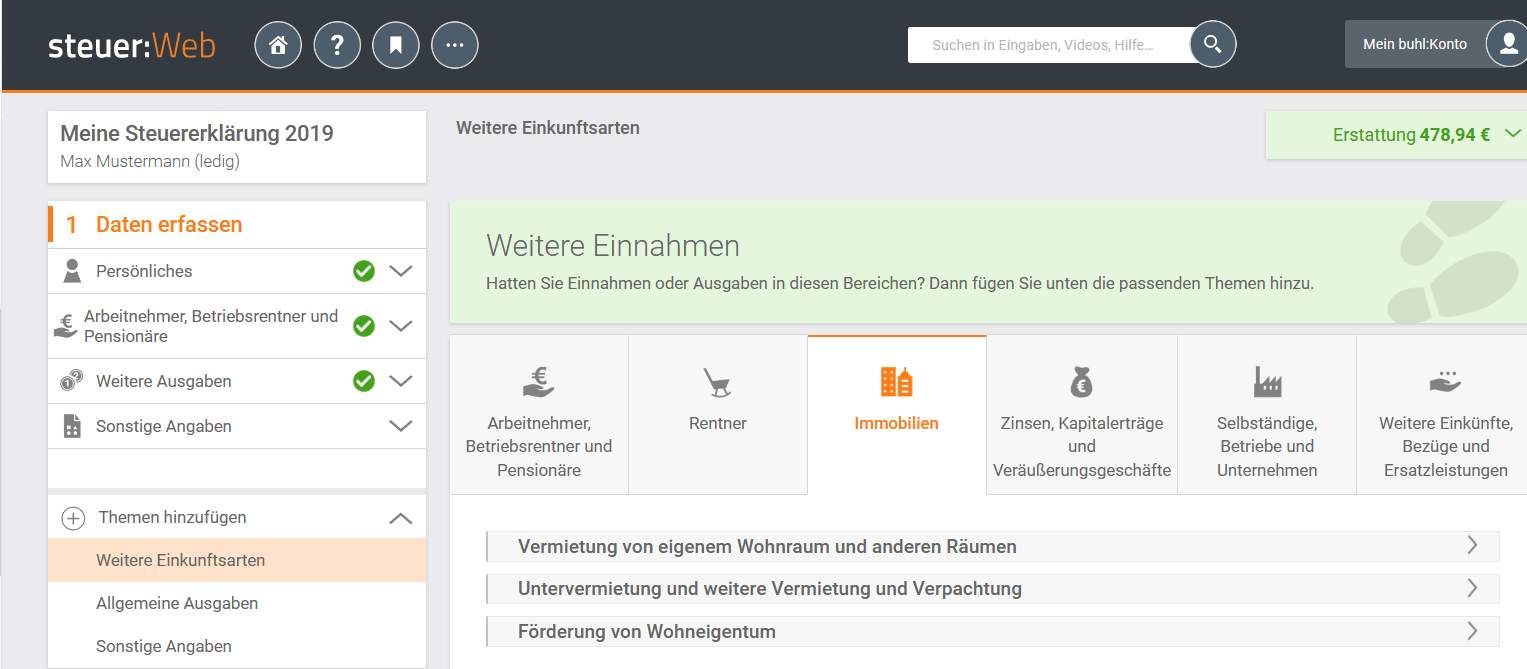Open help via question mark icon
The width and height of the screenshot is (1527, 669).
337,45
